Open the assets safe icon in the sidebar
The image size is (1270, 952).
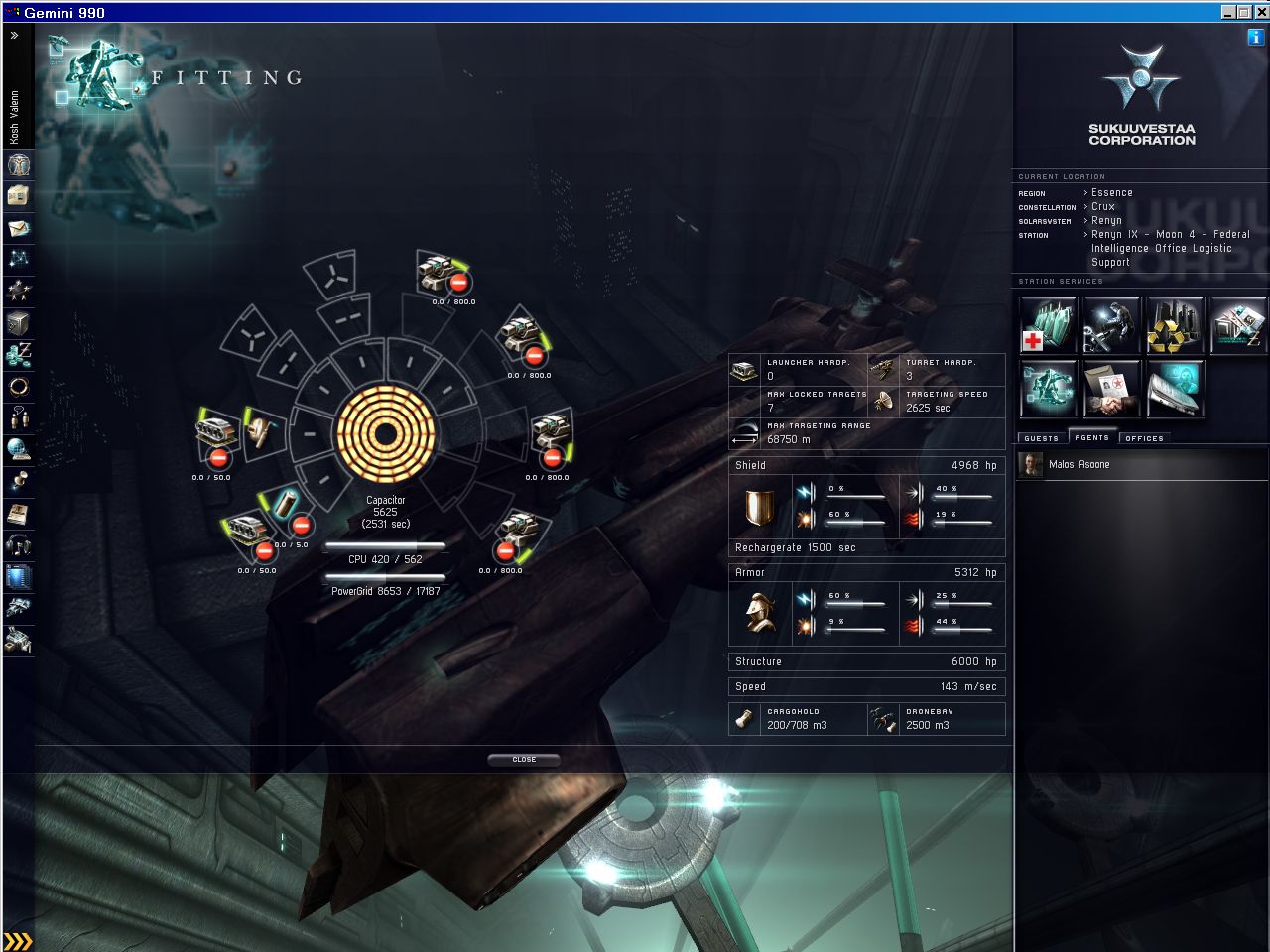(18, 323)
